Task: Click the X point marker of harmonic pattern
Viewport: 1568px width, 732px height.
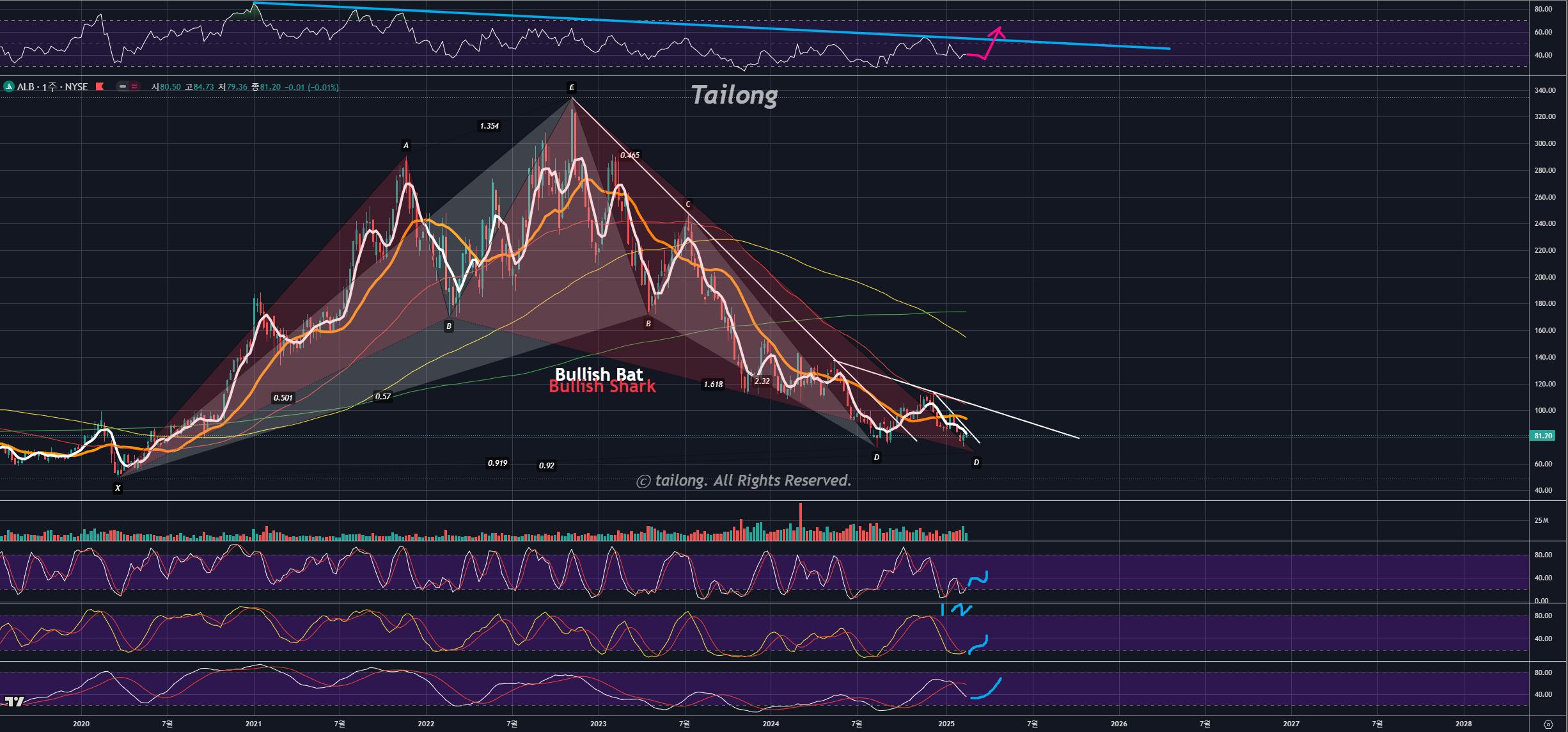Action: (x=118, y=488)
